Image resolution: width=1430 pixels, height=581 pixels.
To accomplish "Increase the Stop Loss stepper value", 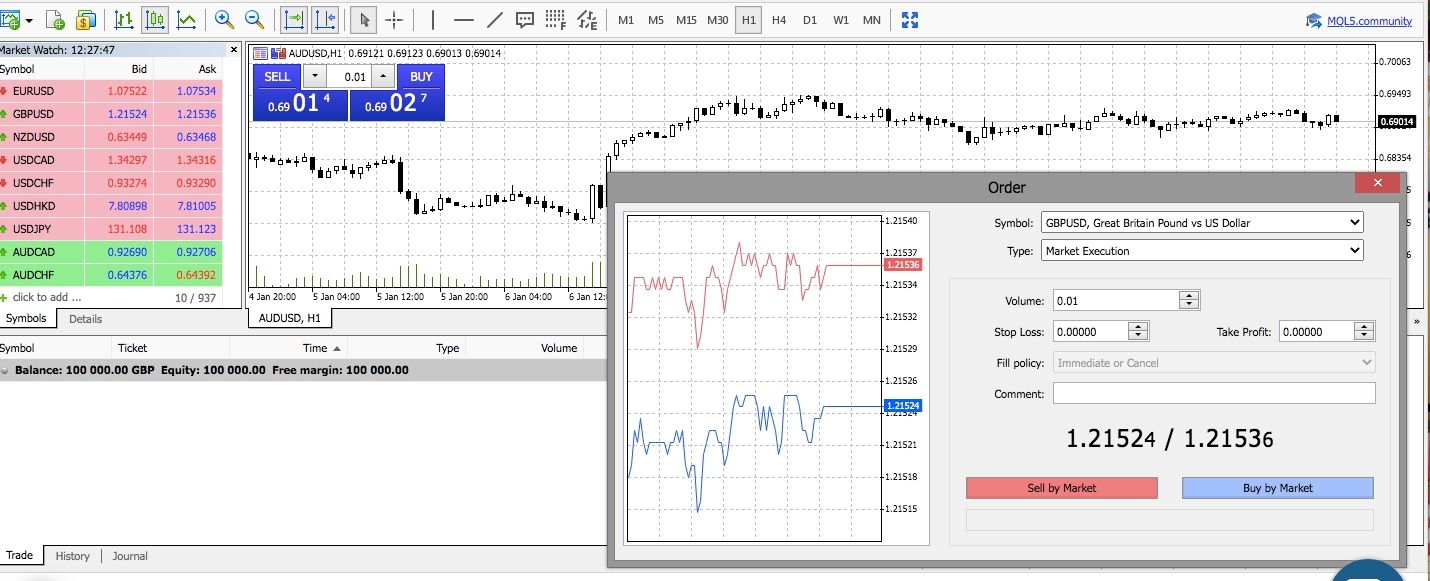I will click(1138, 327).
